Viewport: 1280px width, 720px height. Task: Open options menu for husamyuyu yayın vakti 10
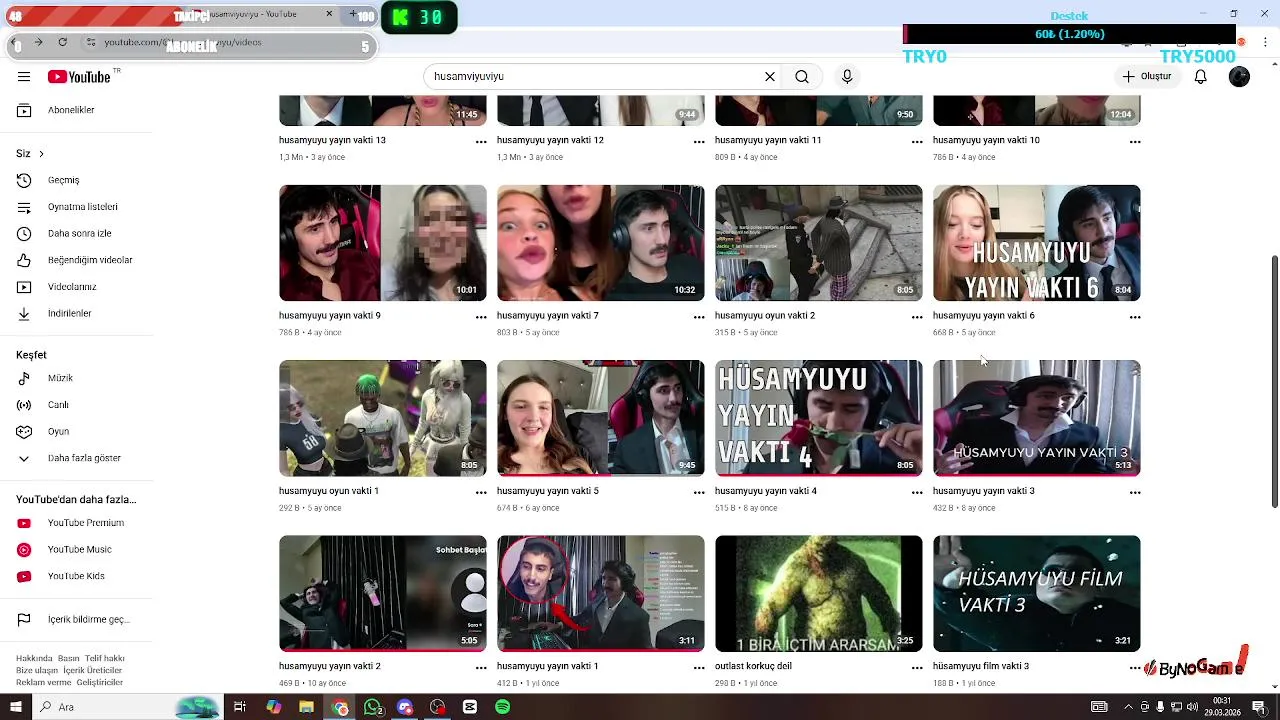[1135, 142]
